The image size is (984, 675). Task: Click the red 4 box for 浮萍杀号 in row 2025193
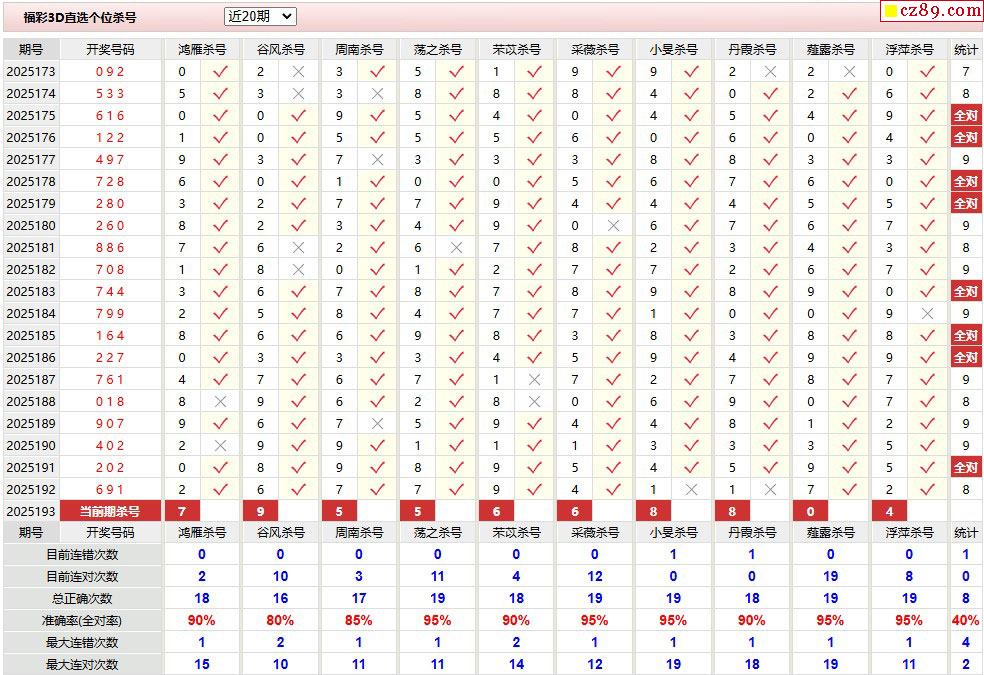(889, 511)
